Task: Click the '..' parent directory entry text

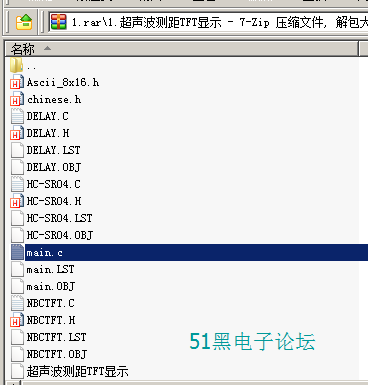Action: [31, 68]
